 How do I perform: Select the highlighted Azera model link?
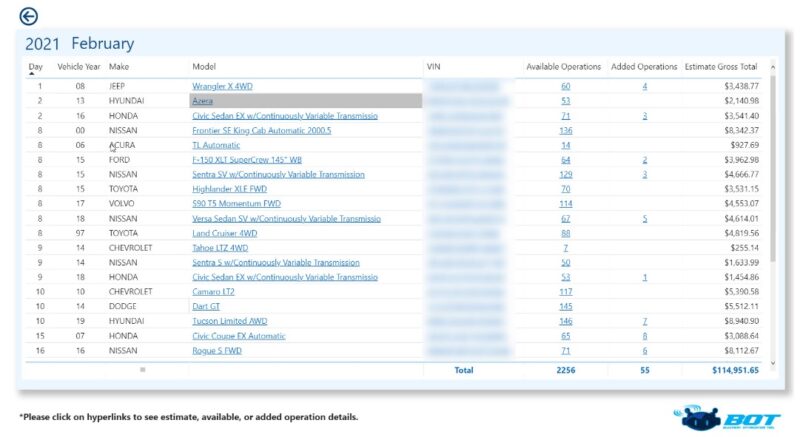[x=202, y=101]
